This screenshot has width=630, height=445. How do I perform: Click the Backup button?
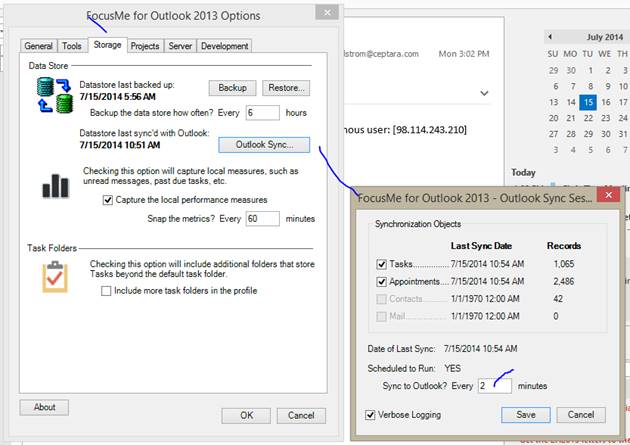point(232,88)
